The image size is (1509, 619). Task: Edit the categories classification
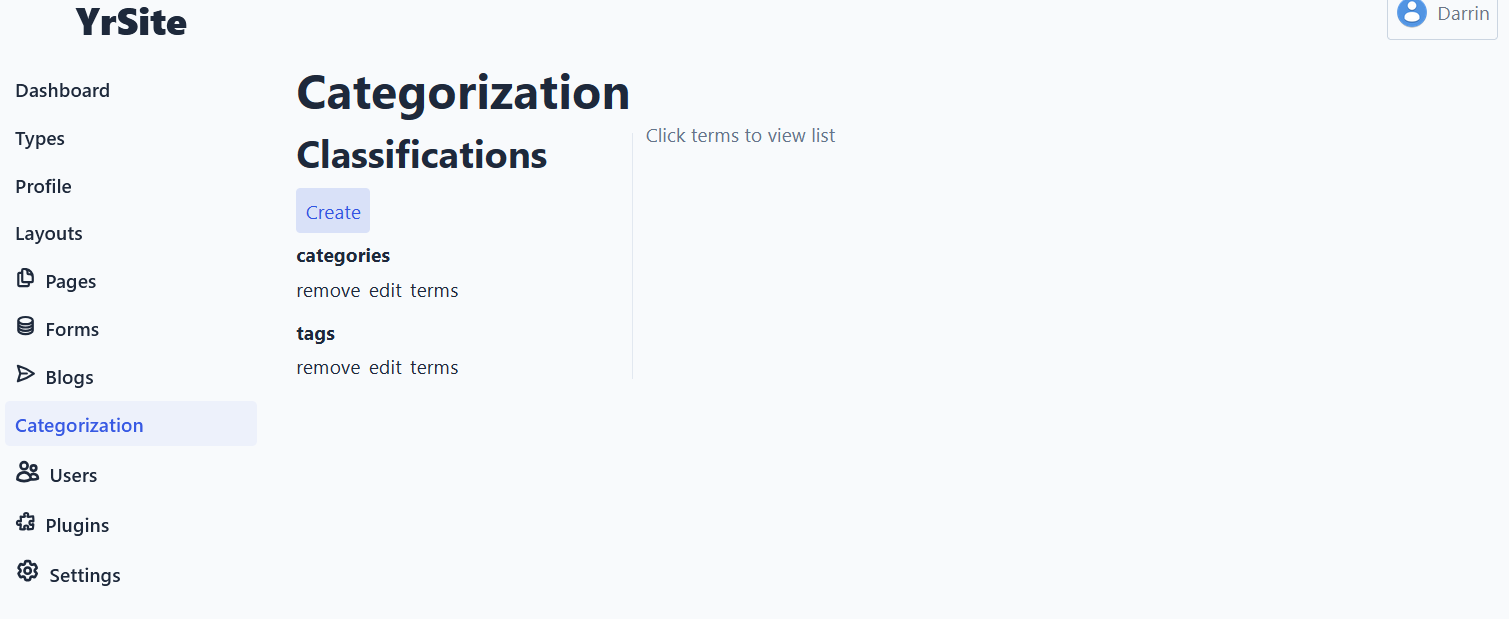click(385, 291)
